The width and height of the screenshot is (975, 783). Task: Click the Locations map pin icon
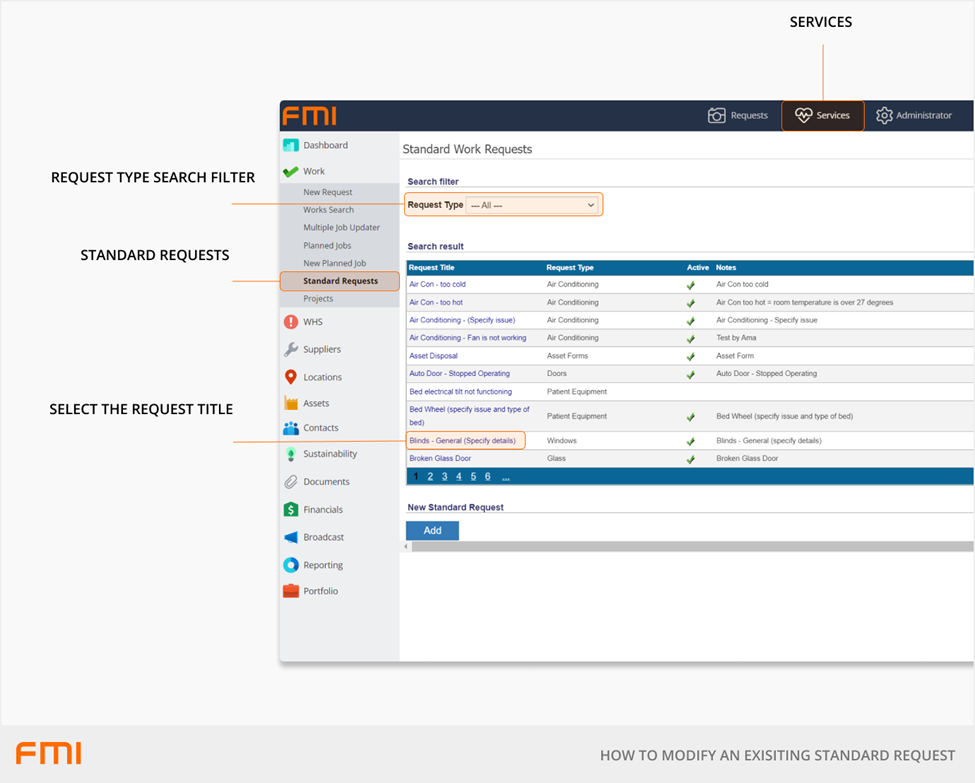[291, 377]
